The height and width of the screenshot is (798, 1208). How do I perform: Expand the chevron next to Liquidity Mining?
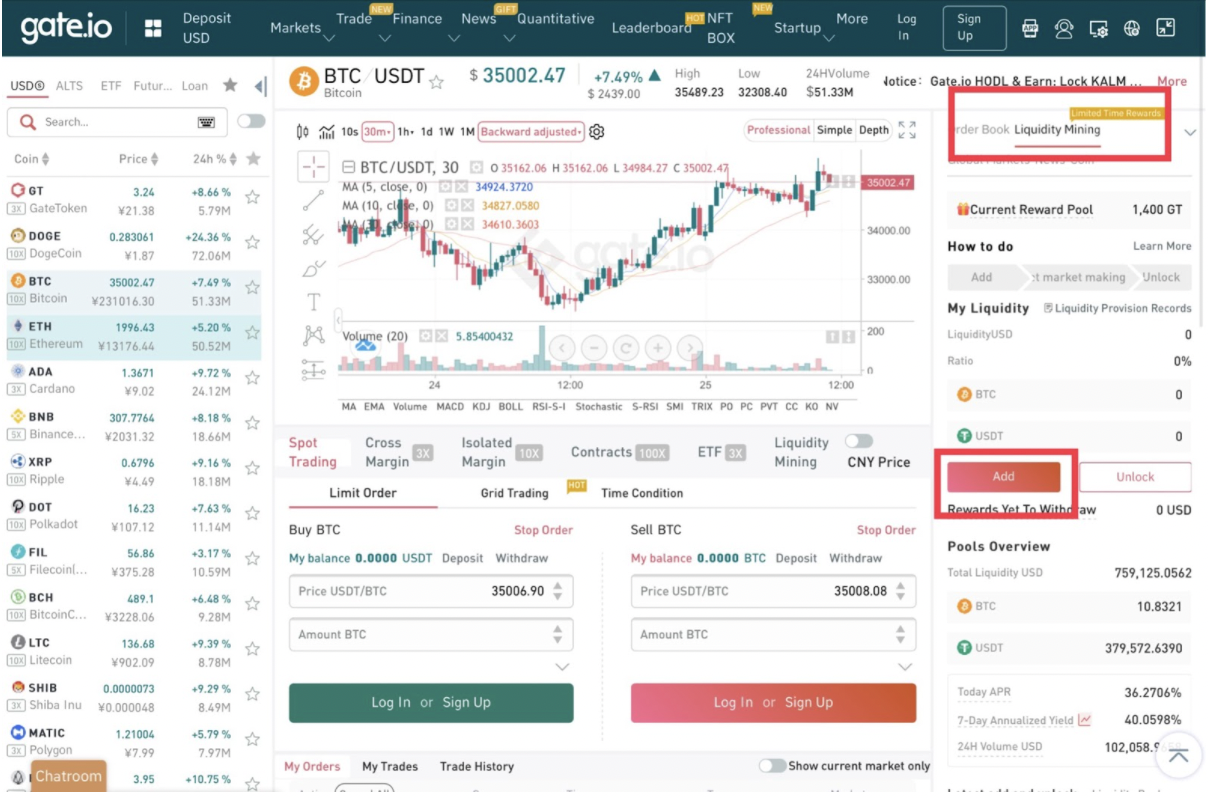pyautogui.click(x=1189, y=132)
